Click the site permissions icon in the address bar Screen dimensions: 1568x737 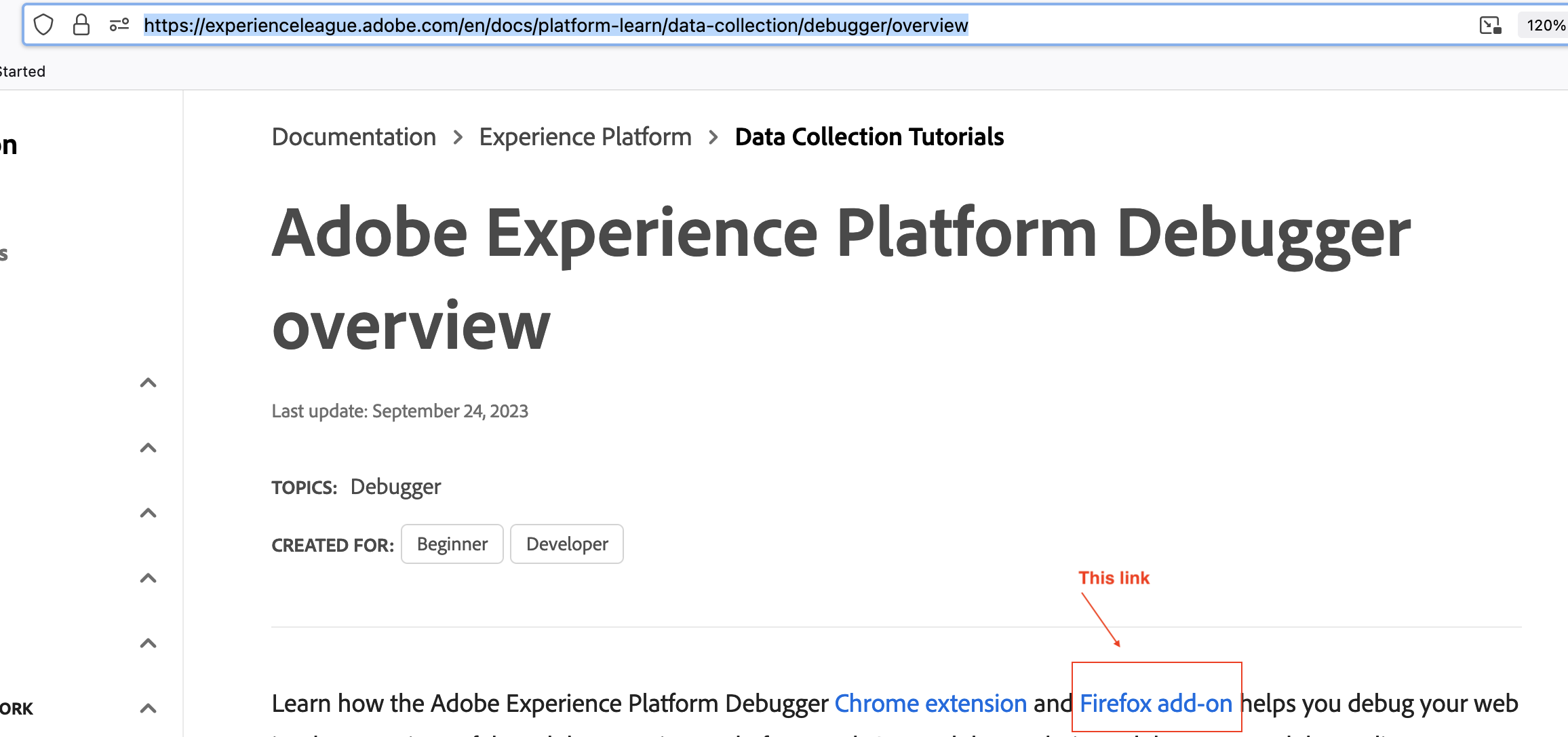(119, 25)
